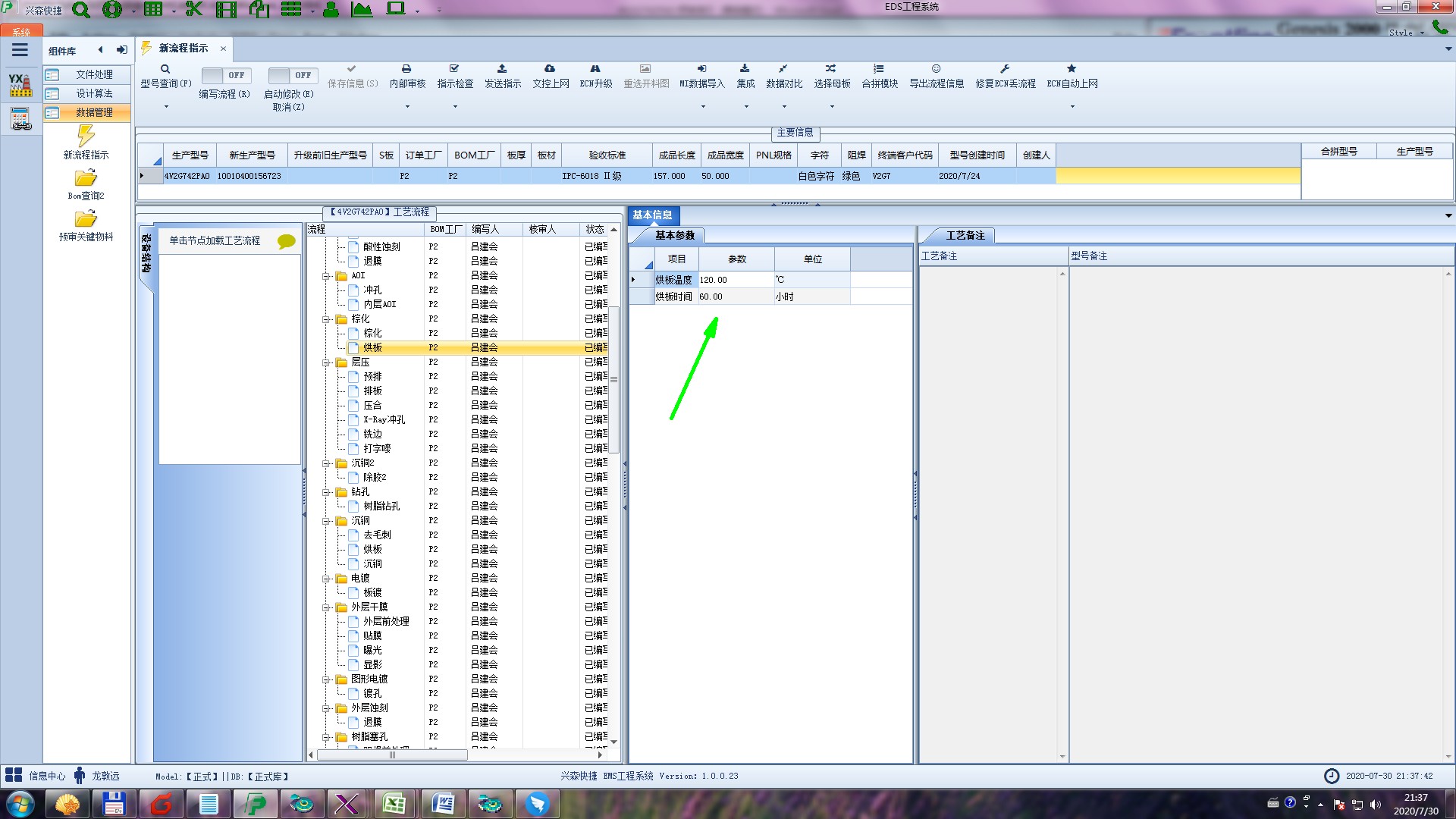Click the 文控上网 cloud icon
This screenshot has height=819, width=1456.
(550, 69)
